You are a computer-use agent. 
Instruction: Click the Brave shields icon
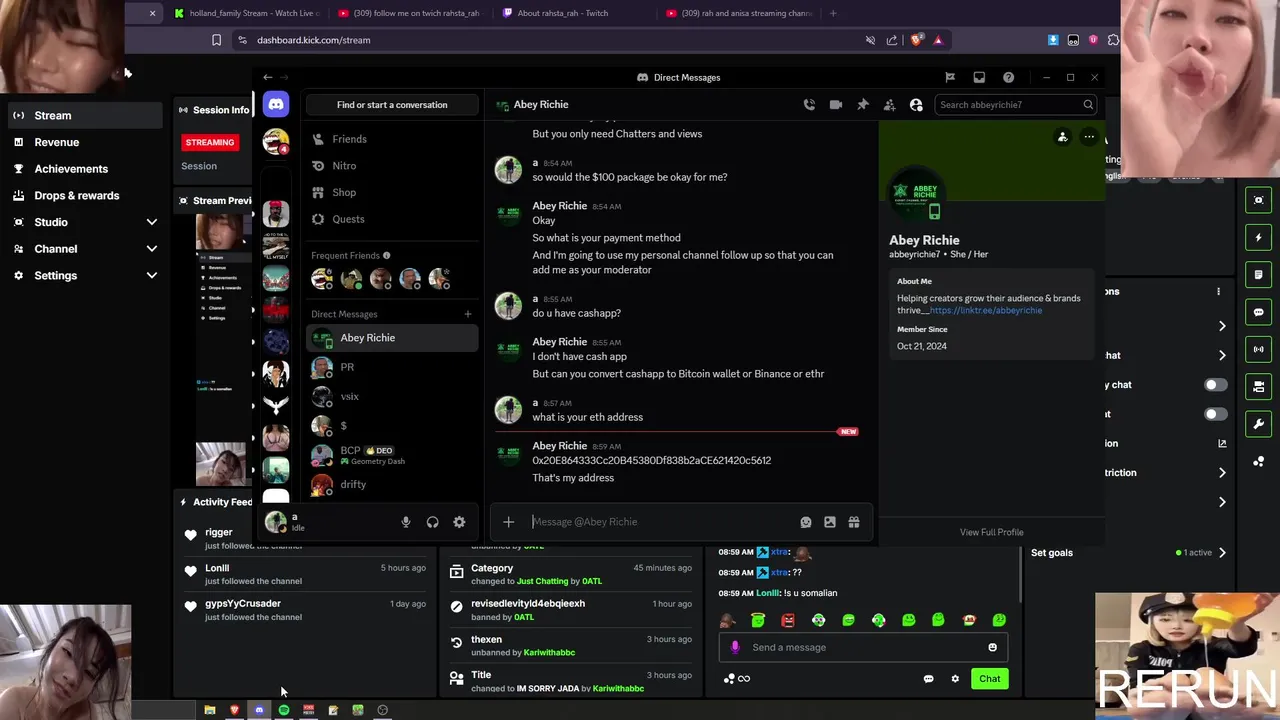click(x=915, y=40)
